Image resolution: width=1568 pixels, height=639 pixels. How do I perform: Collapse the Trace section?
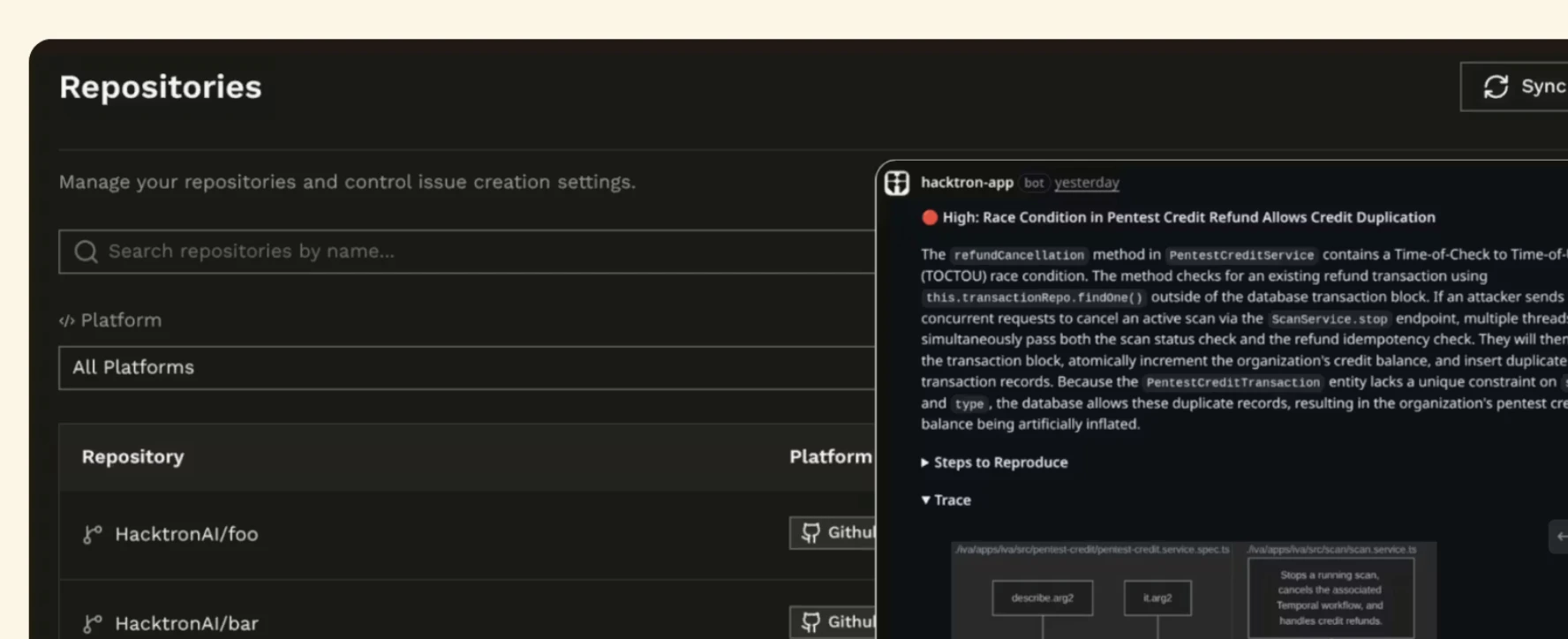coord(946,500)
